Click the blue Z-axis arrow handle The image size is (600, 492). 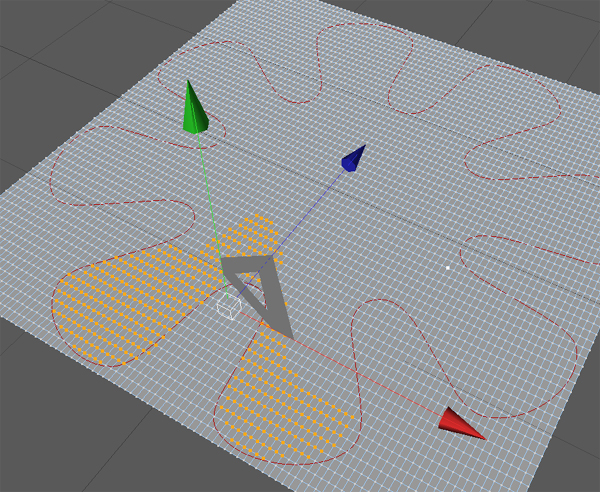[x=353, y=158]
